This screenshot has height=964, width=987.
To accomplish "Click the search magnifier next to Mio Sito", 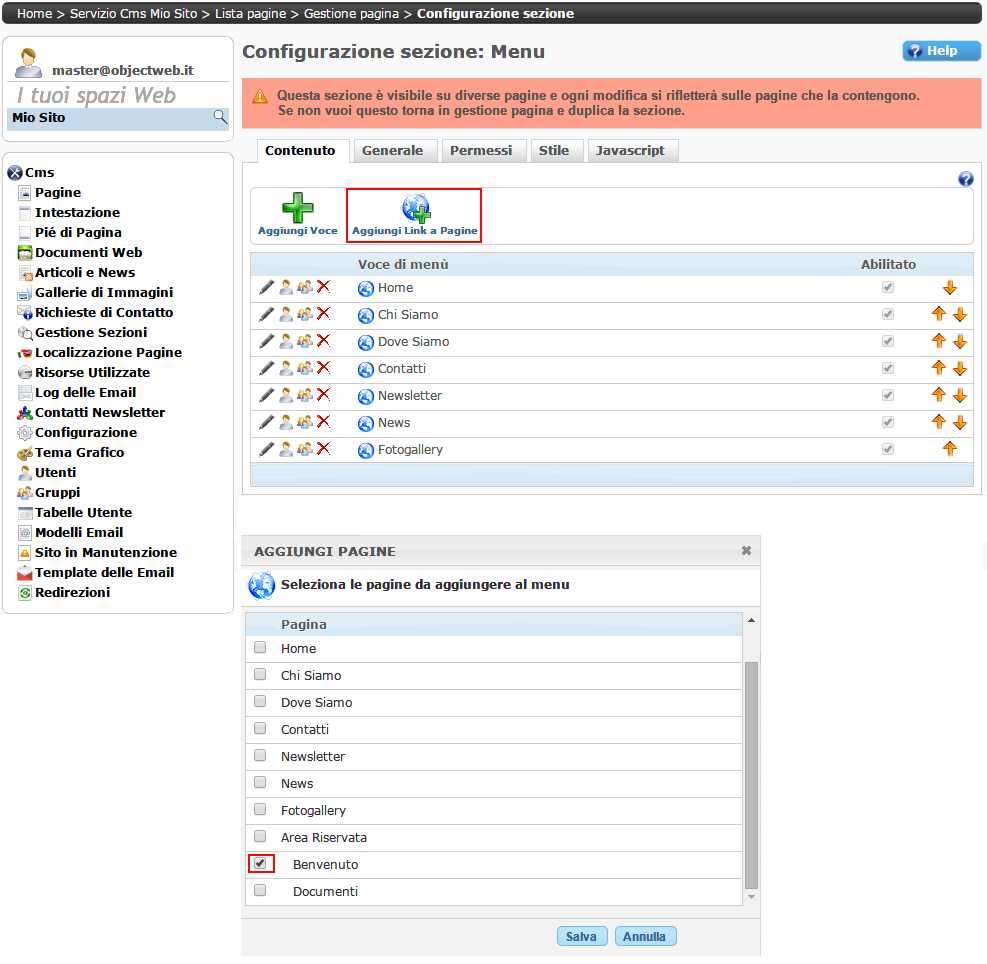I will tap(220, 118).
